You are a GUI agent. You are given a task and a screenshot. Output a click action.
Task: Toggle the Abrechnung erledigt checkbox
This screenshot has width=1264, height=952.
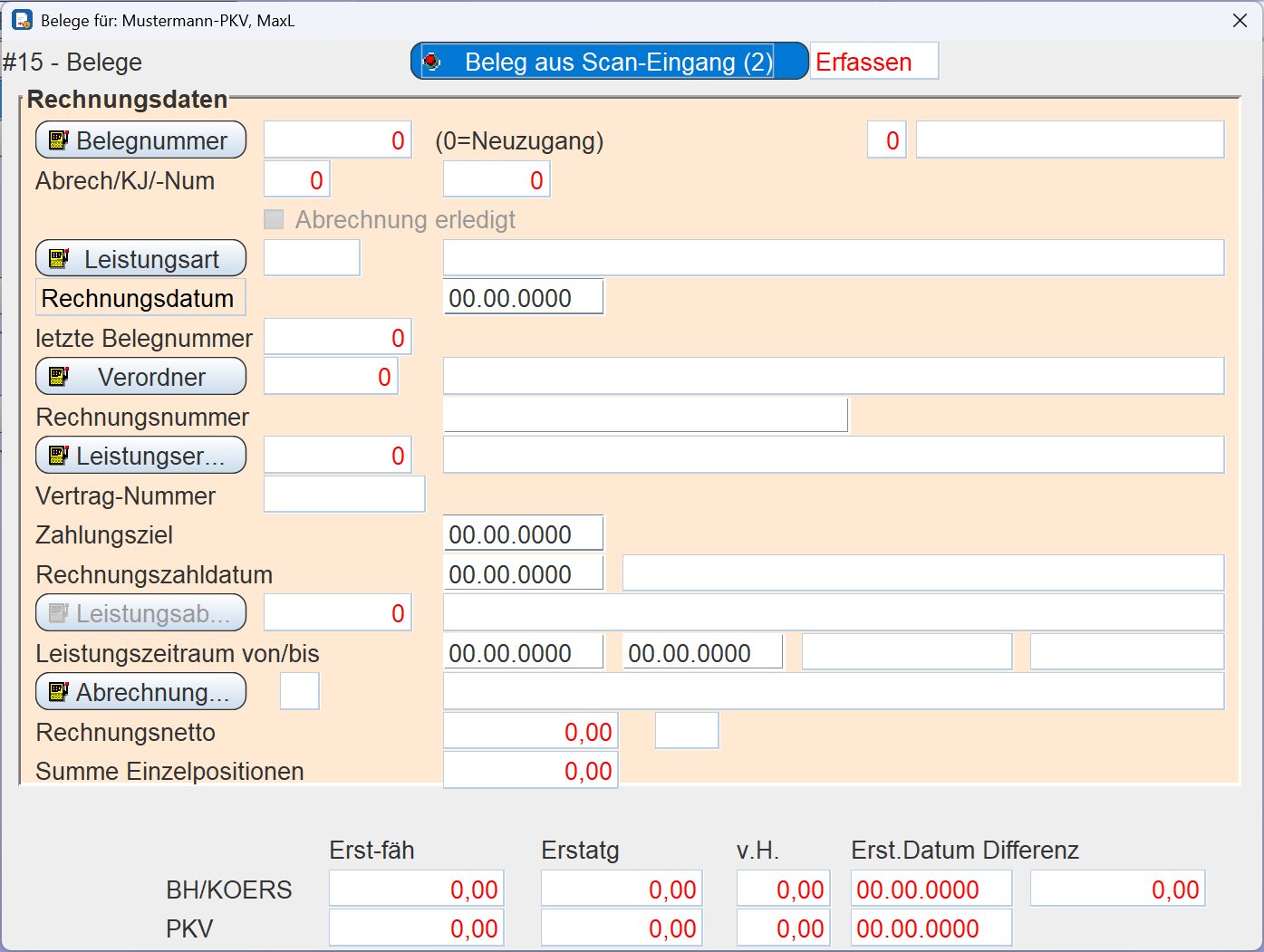pos(273,219)
